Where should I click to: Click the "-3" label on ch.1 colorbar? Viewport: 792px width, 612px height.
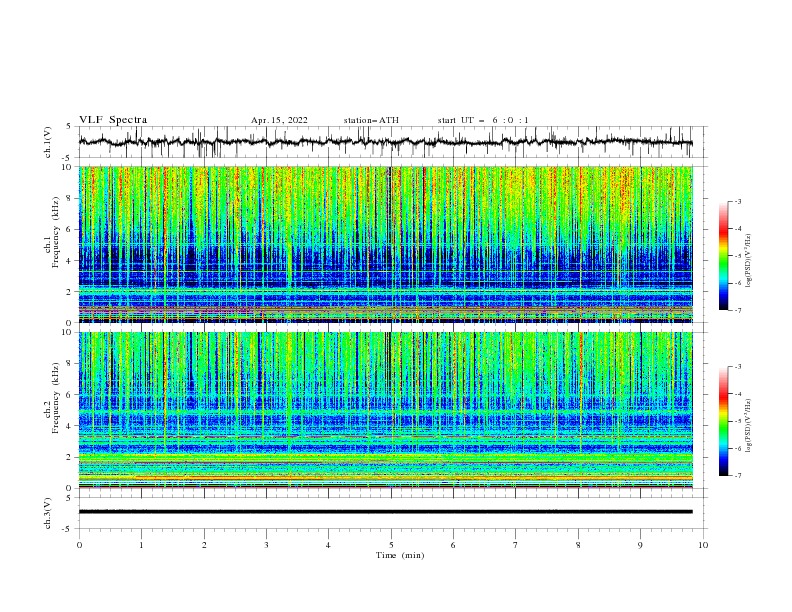[738, 201]
